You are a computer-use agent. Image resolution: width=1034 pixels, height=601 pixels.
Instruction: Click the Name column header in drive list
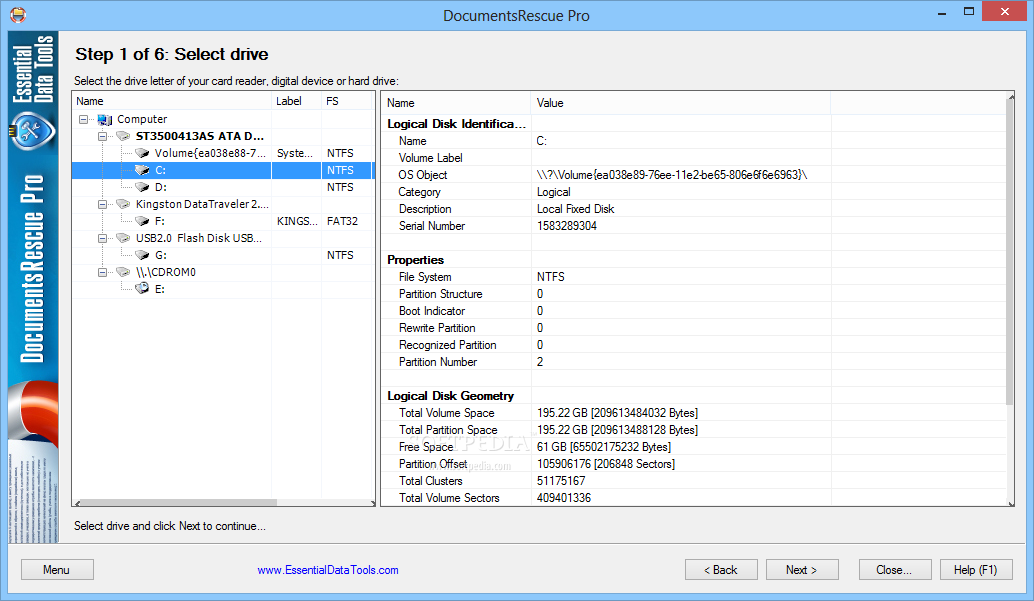click(x=171, y=101)
